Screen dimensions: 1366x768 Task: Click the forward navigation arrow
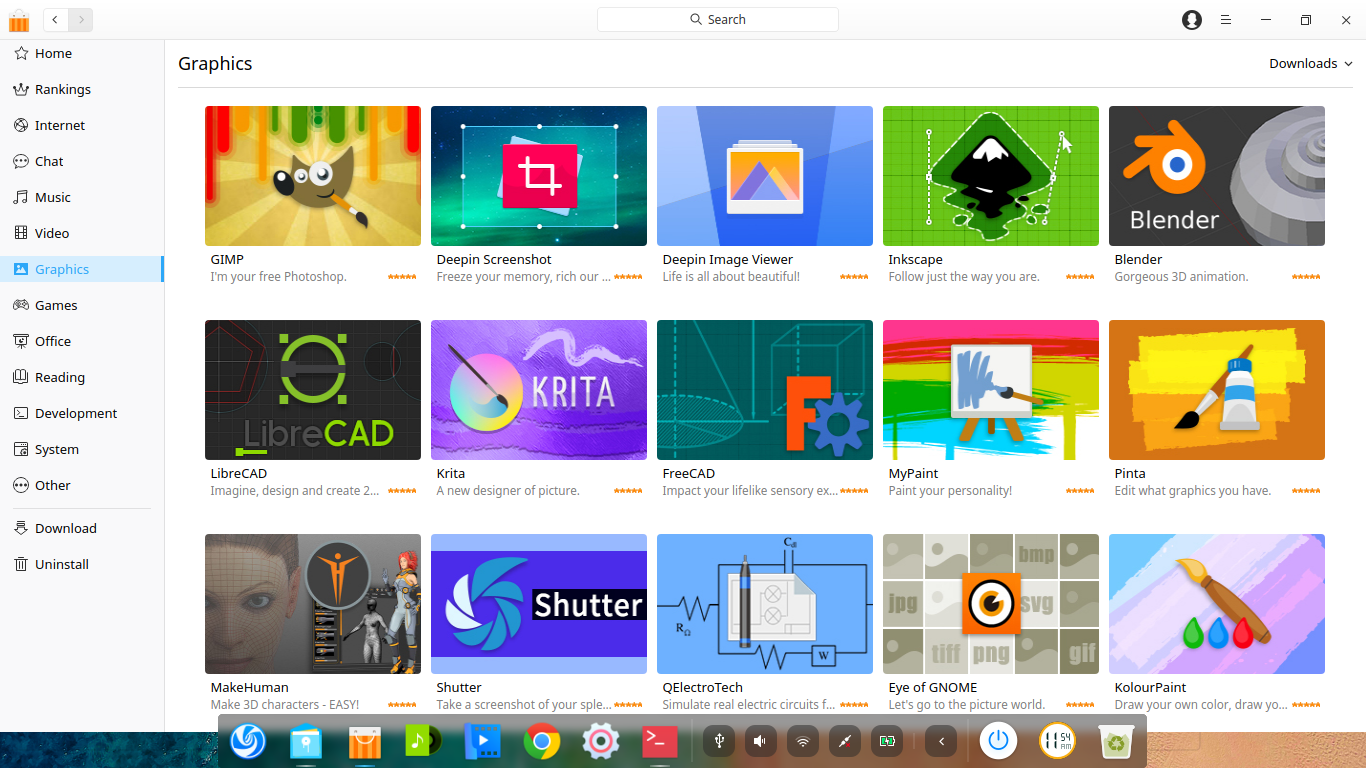coord(81,19)
